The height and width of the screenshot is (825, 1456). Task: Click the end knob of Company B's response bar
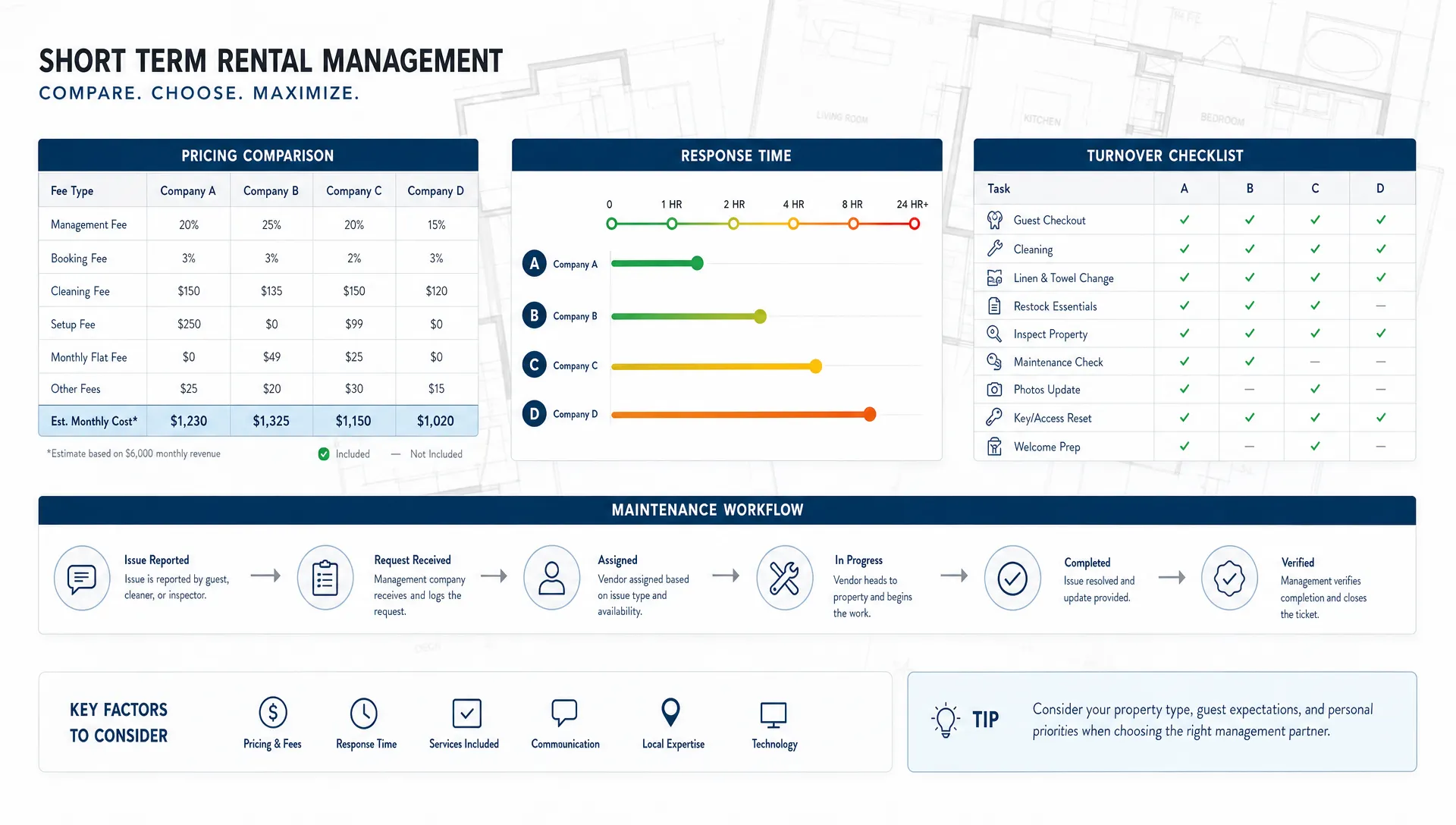760,316
